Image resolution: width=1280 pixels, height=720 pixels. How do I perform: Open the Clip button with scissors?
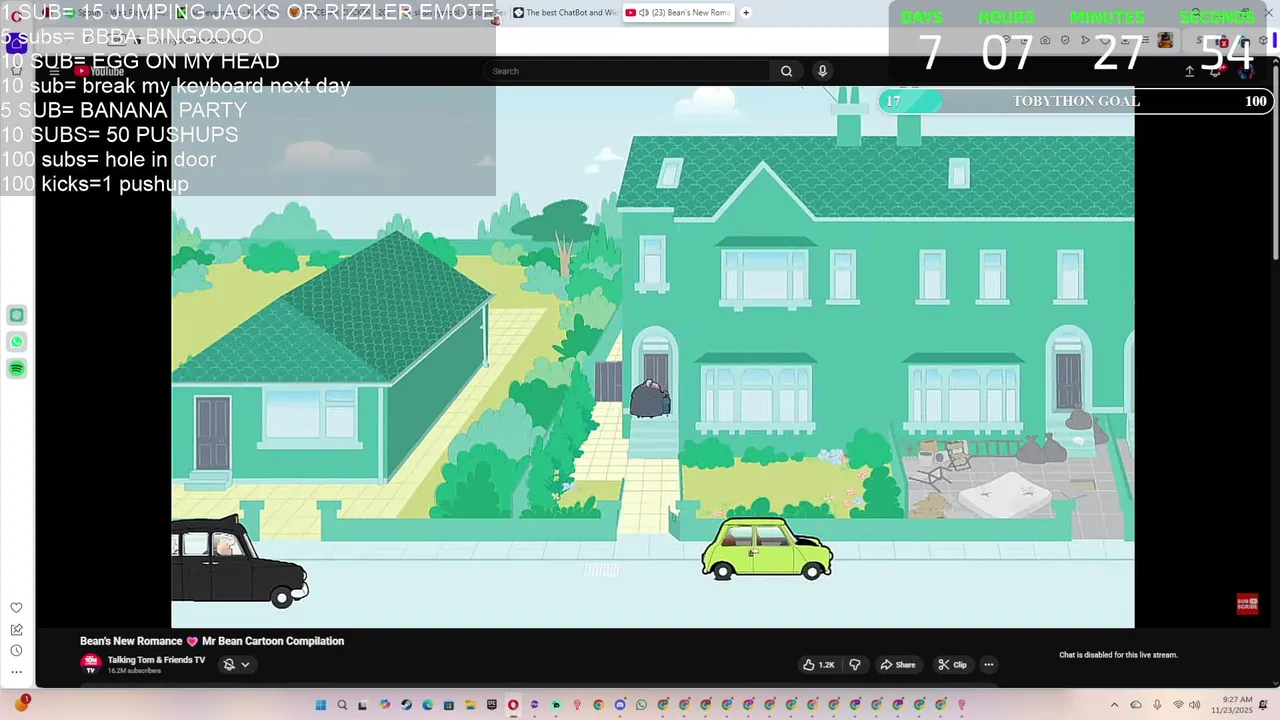click(x=952, y=665)
